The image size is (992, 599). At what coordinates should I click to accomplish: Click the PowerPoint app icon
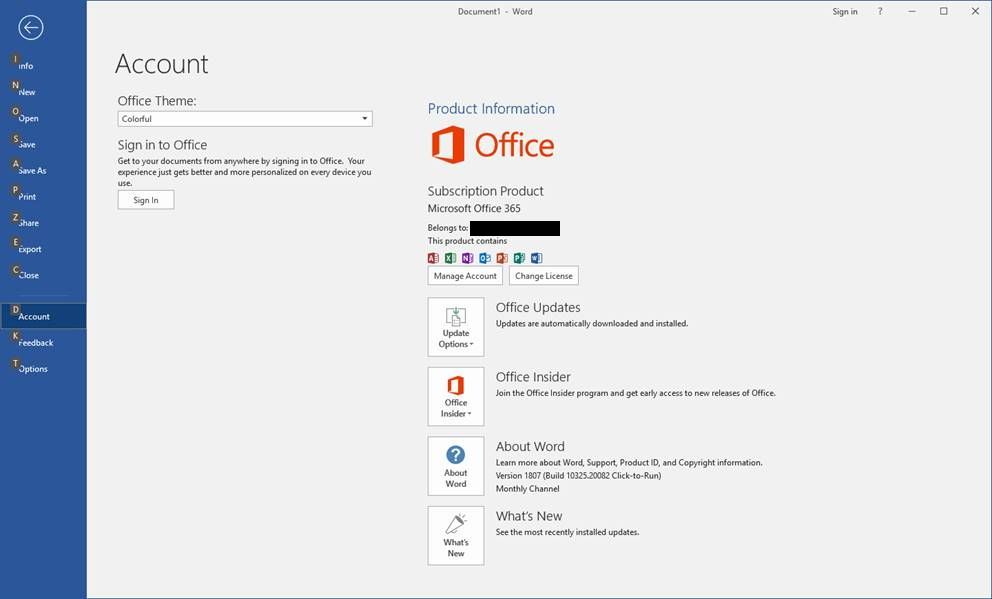coord(502,257)
